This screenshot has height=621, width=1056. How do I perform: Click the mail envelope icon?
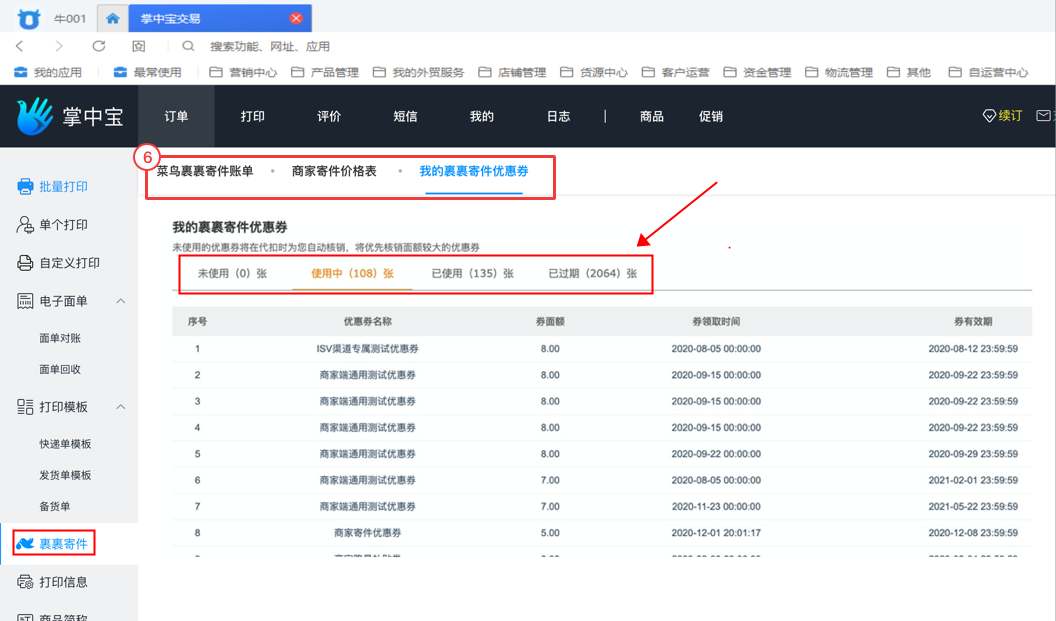pyautogui.click(x=1043, y=116)
